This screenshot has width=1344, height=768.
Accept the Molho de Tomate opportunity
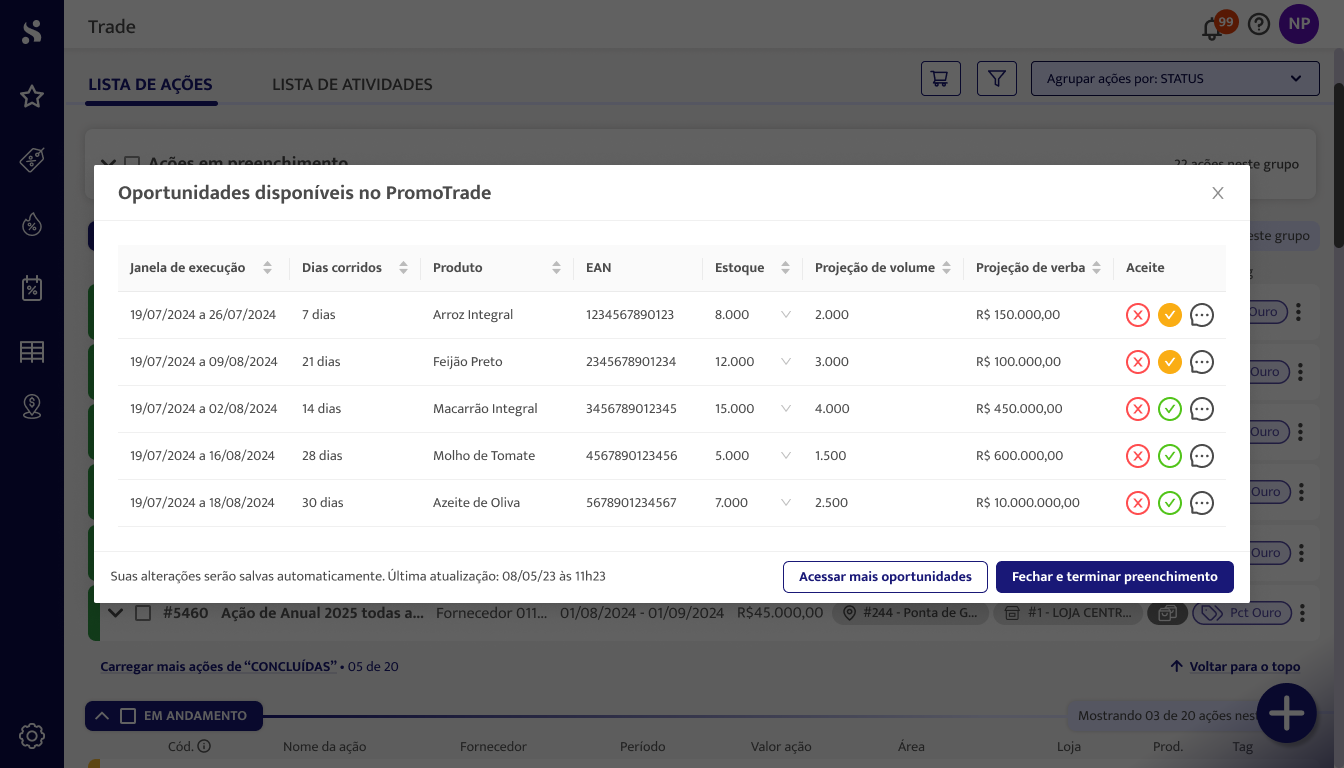pos(1170,456)
